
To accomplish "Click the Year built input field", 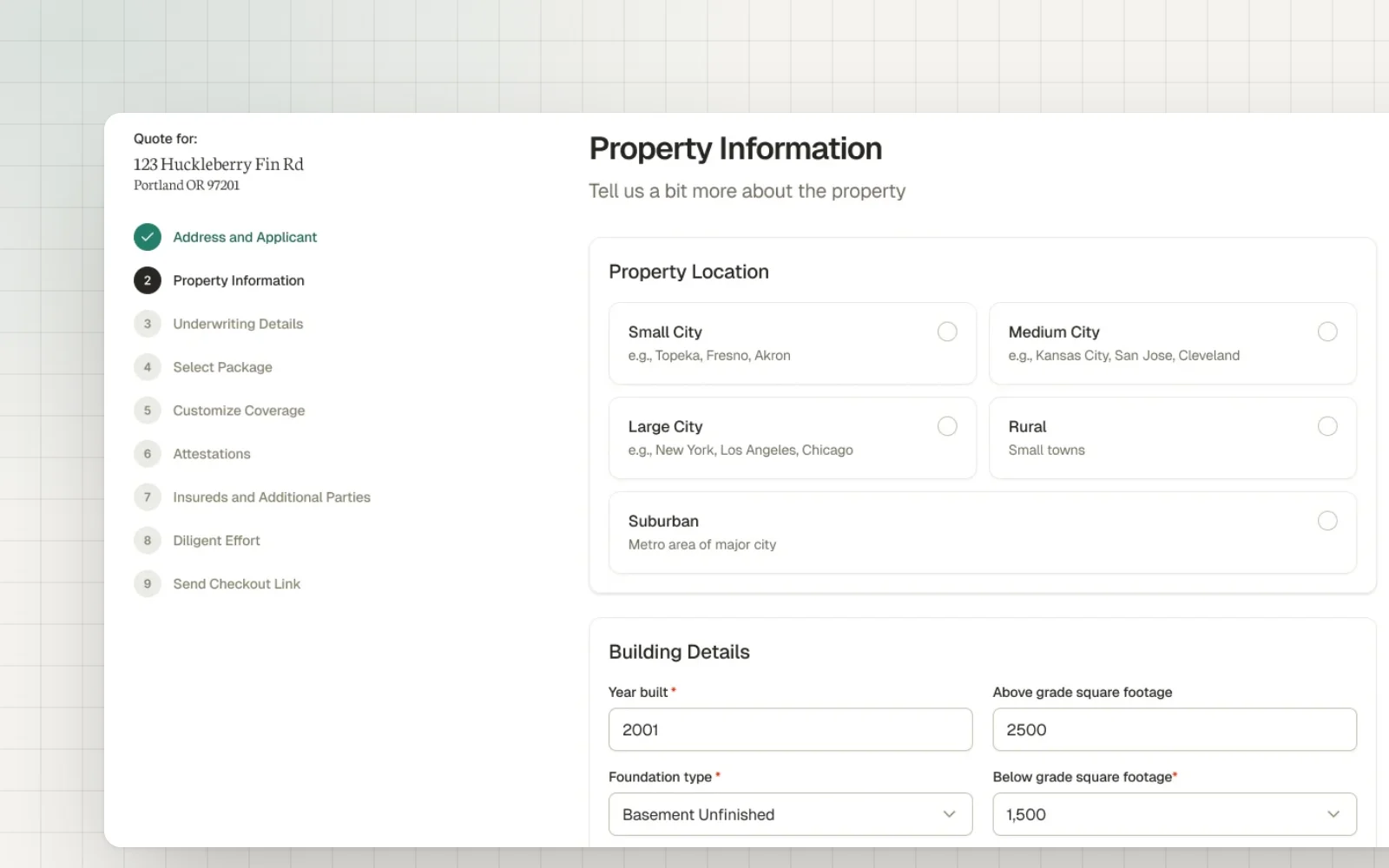I will pos(790,729).
